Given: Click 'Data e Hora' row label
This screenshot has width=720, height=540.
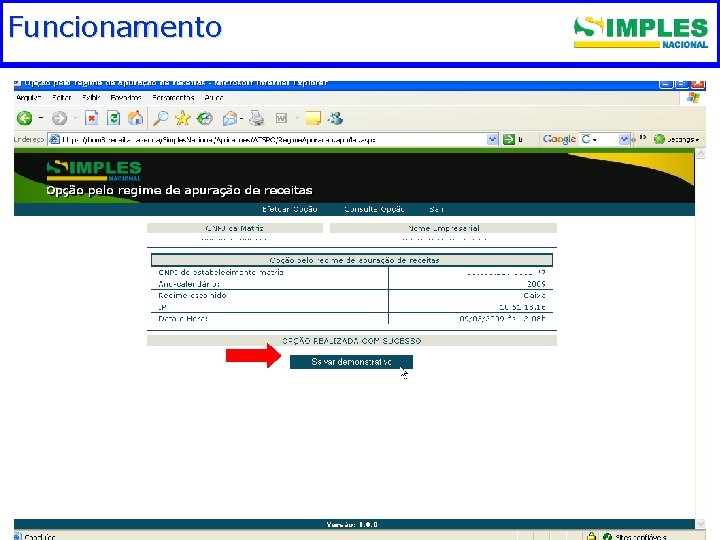Looking at the screenshot, I should pyautogui.click(x=183, y=318).
